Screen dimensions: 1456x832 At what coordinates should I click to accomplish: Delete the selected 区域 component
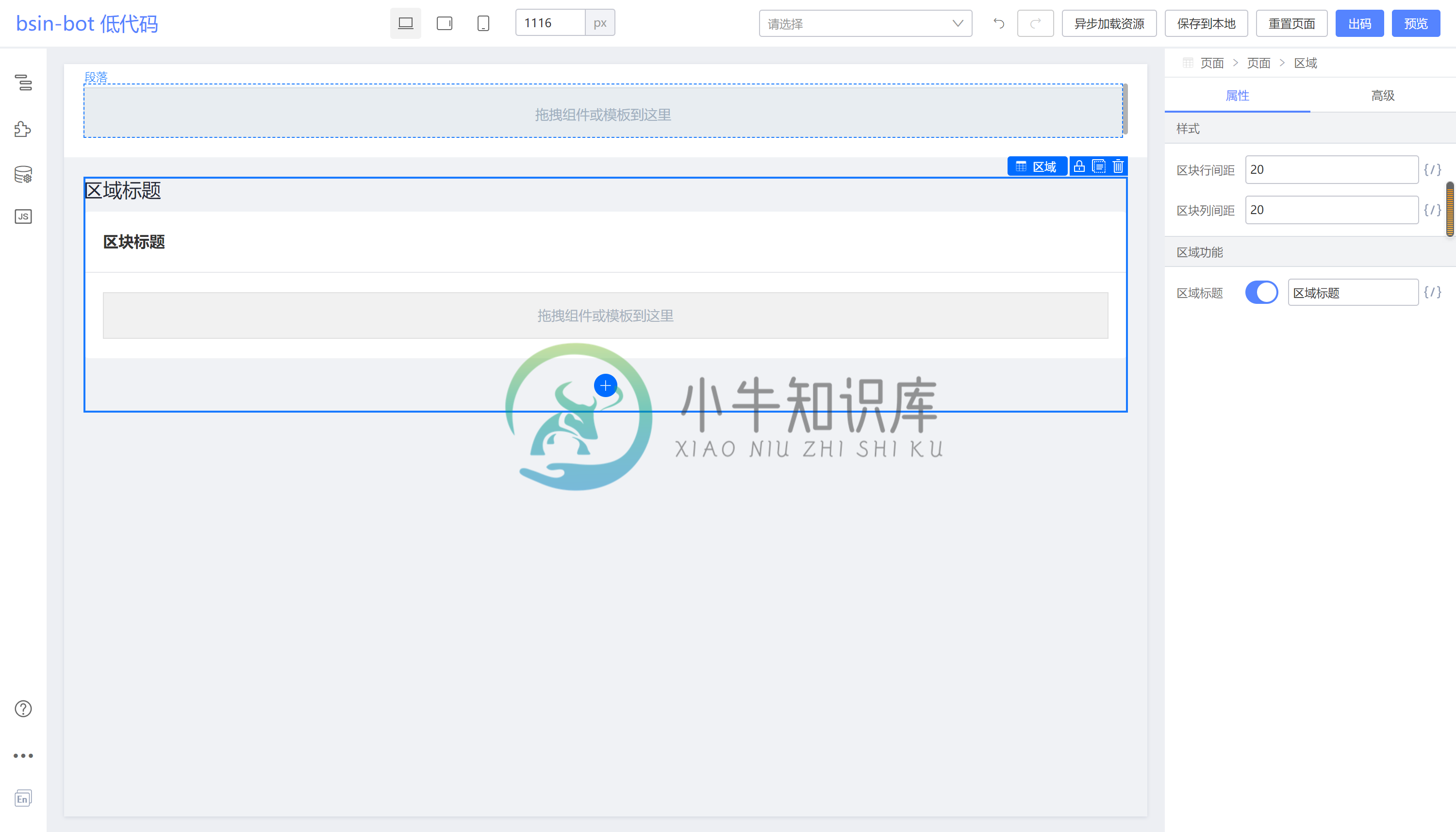(1118, 166)
